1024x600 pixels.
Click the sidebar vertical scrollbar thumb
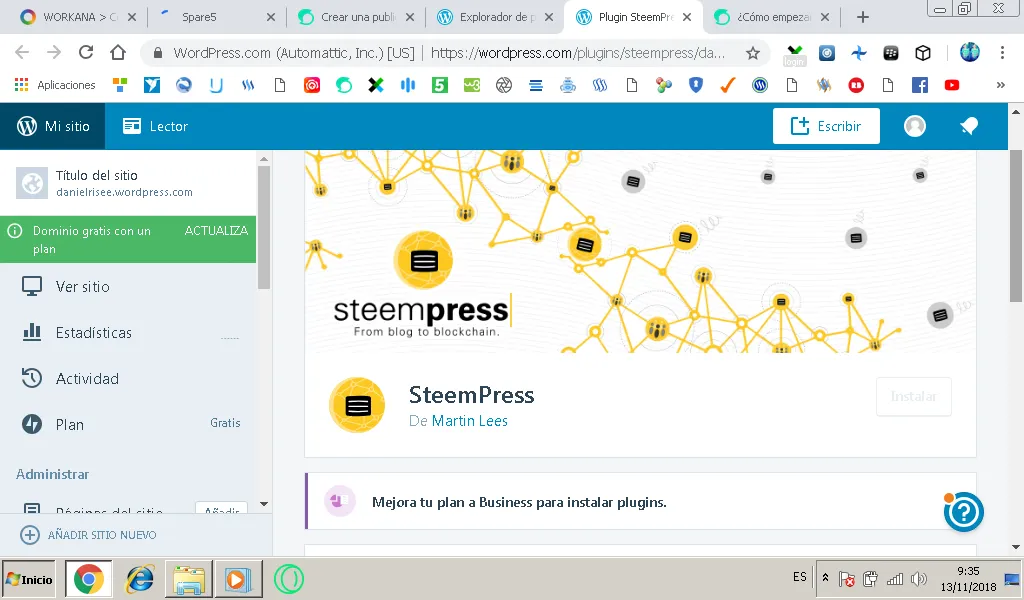point(264,227)
